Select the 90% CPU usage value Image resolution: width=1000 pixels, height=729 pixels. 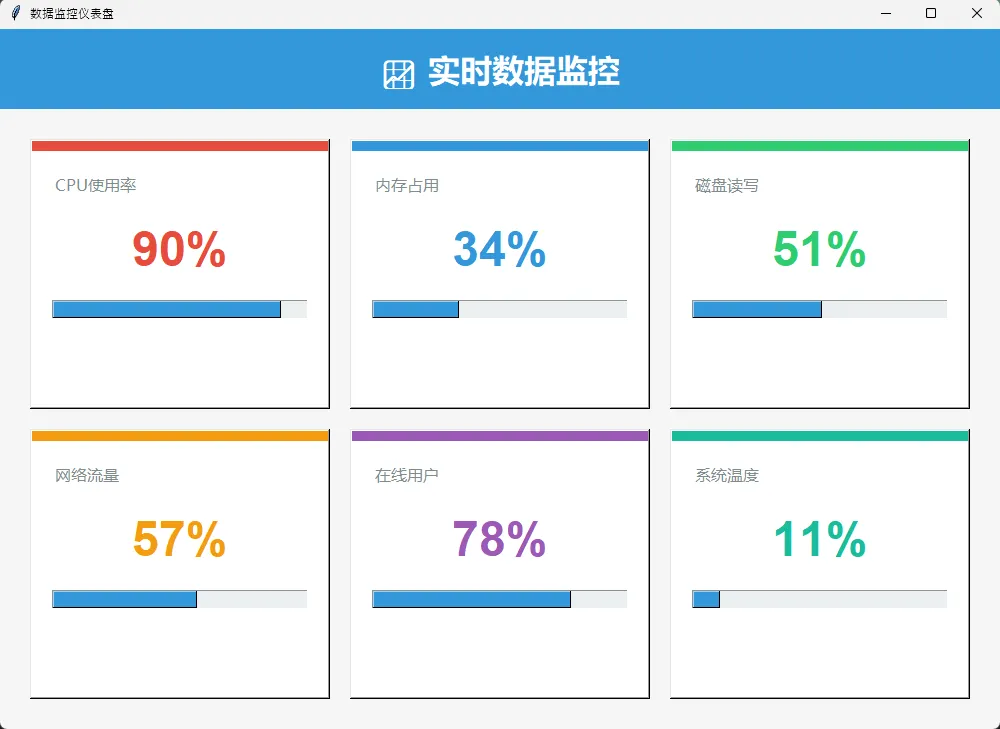(x=179, y=250)
